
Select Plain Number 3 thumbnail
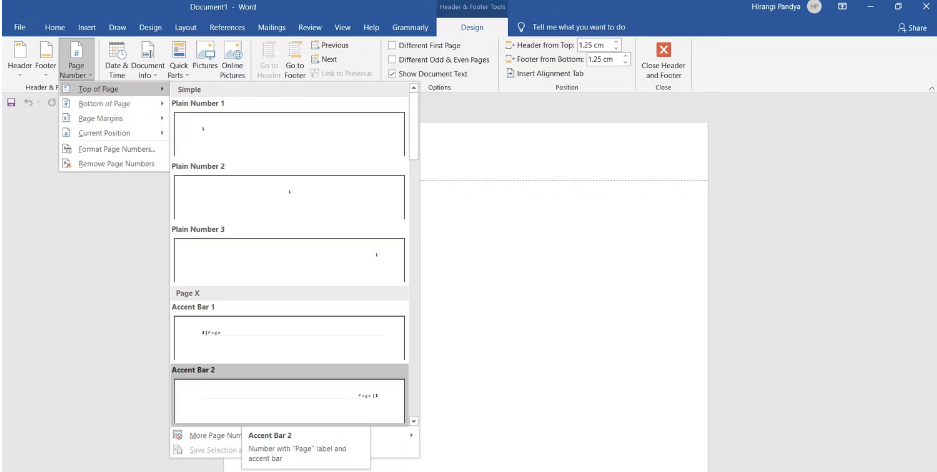pyautogui.click(x=289, y=260)
